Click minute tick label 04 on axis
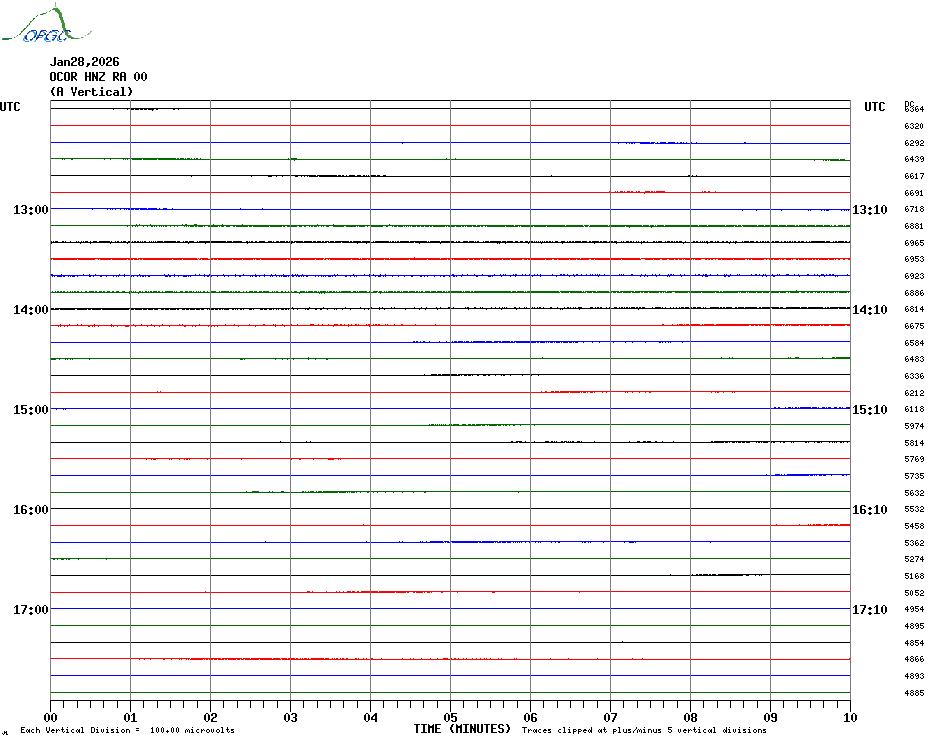The image size is (930, 744). tap(371, 718)
